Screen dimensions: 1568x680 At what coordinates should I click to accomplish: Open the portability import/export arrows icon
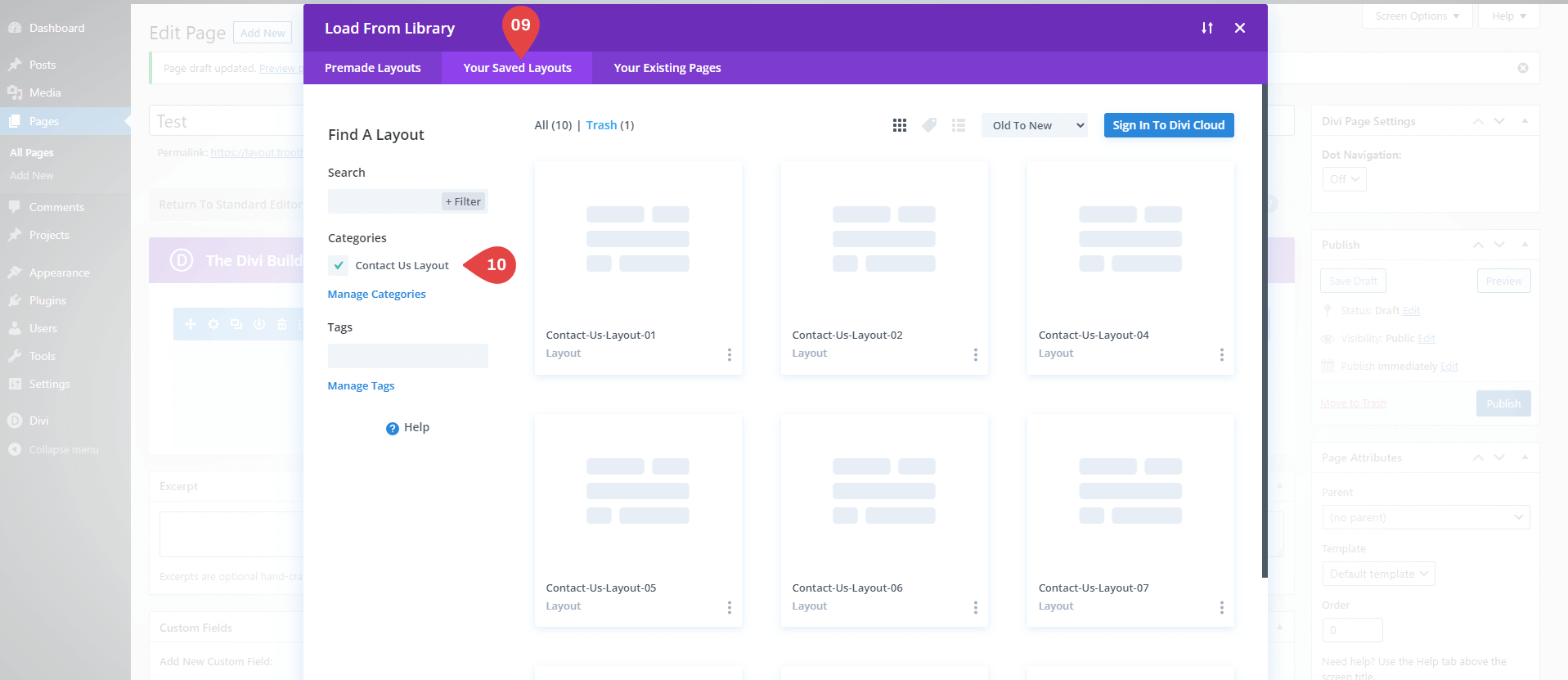coord(1207,28)
